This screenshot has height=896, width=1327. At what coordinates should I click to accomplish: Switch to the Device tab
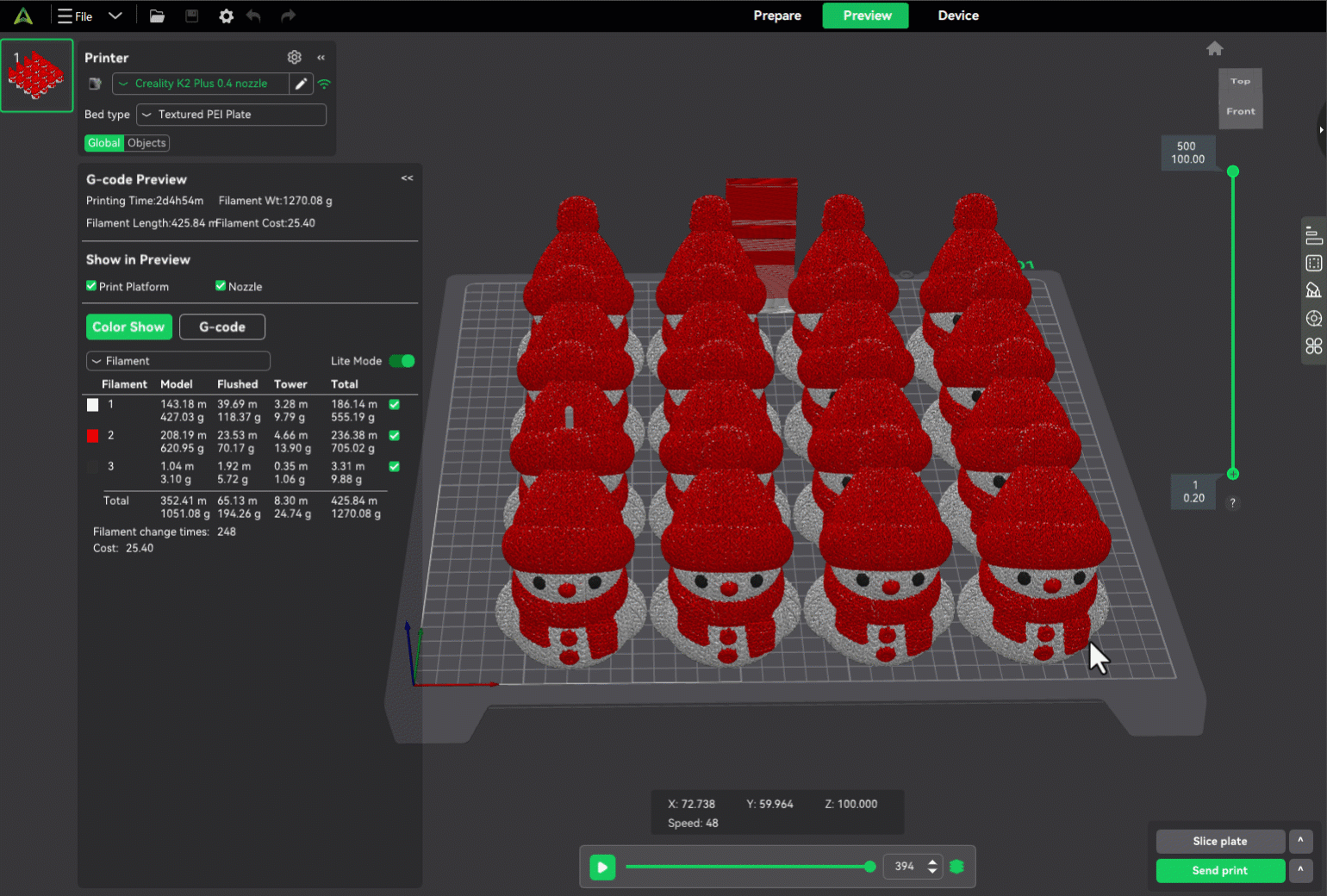958,16
